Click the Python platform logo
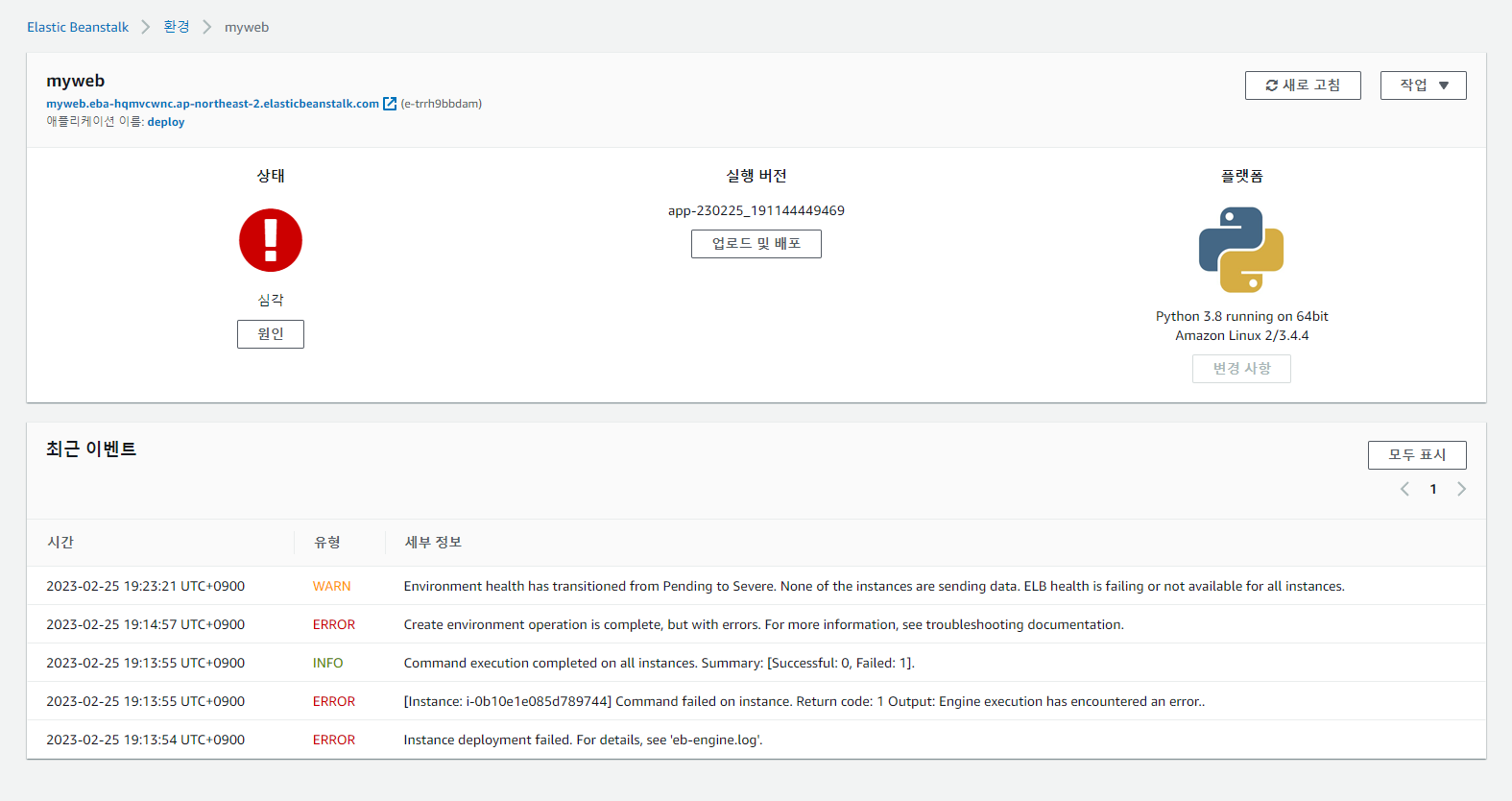The height and width of the screenshot is (801, 1512). pos(1241,250)
